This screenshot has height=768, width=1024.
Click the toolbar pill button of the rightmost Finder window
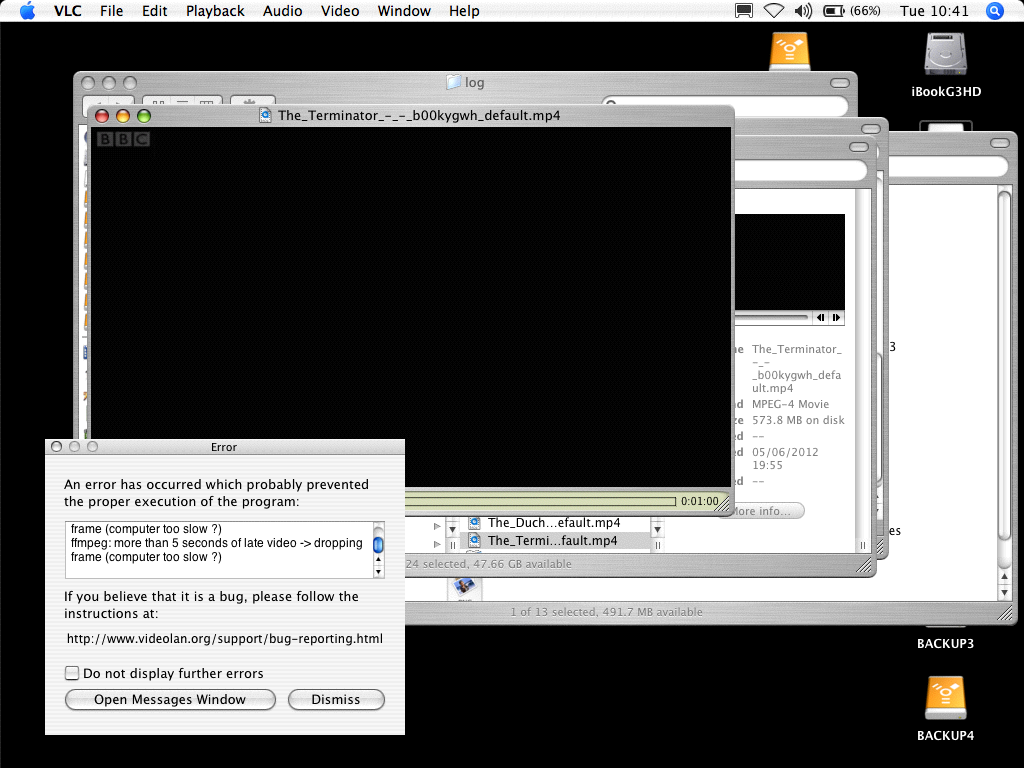pos(999,142)
